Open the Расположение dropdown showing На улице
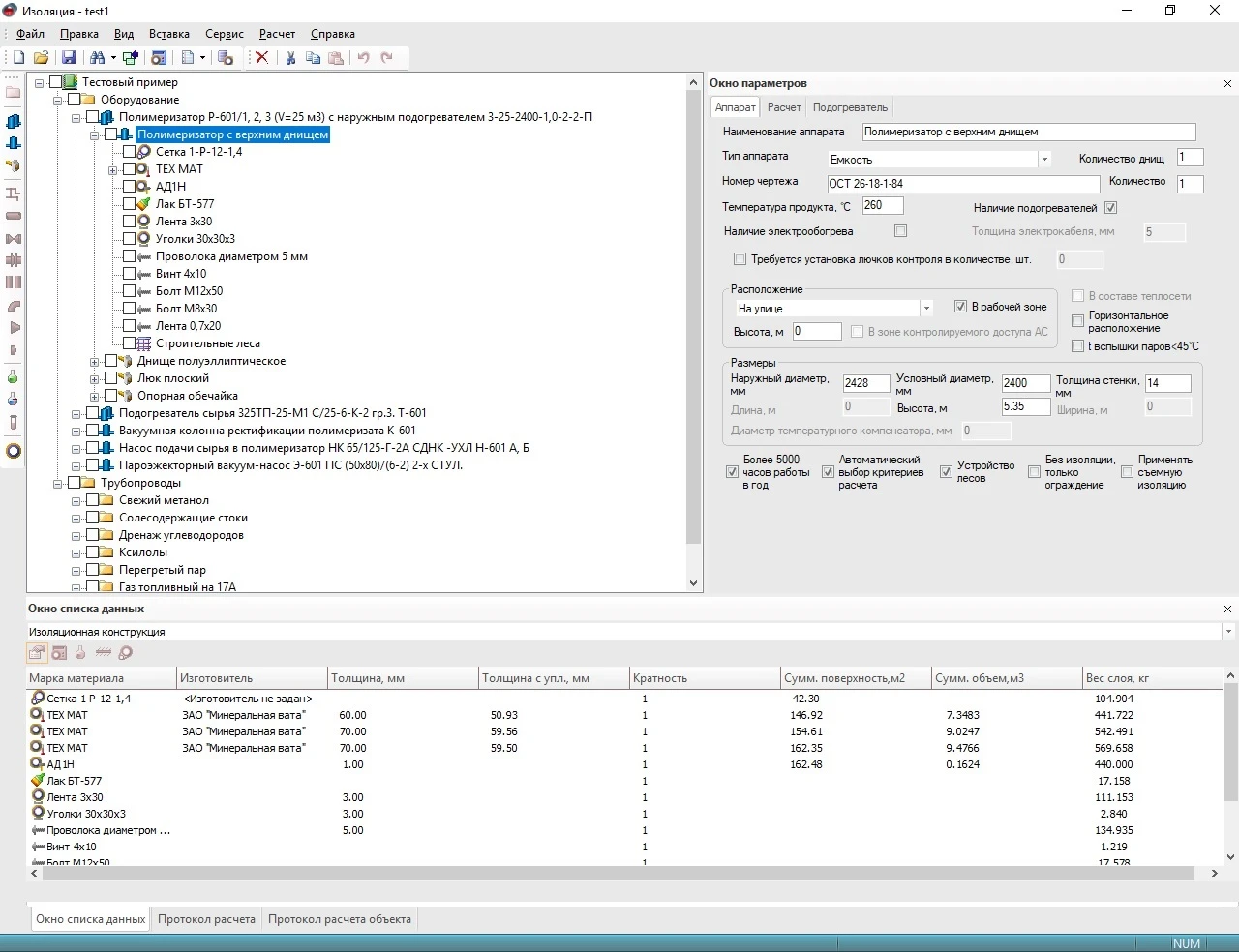Viewport: 1239px width, 952px height. [x=926, y=309]
